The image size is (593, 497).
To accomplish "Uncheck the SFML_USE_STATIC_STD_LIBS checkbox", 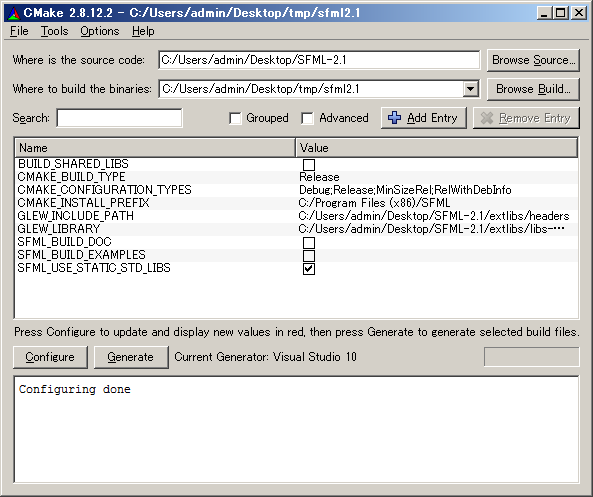I will coord(309,269).
